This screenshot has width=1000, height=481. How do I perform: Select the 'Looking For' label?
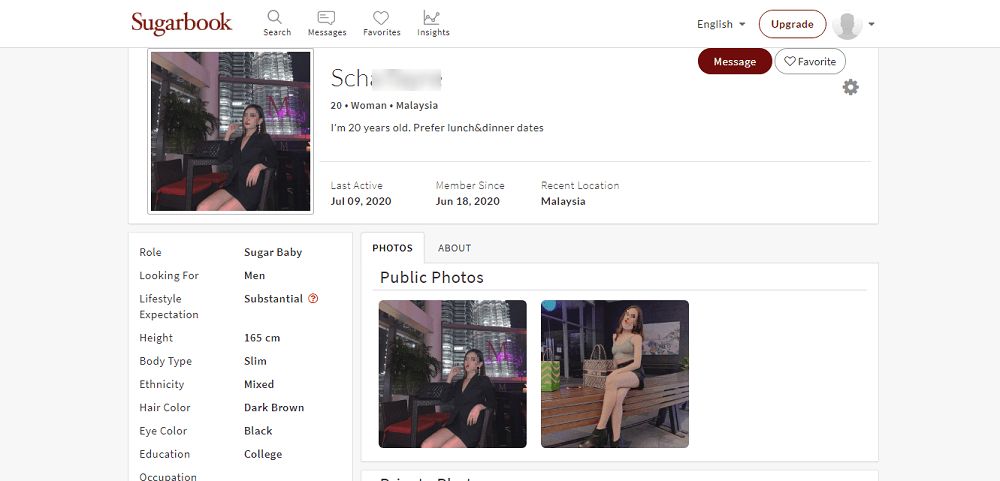pos(169,276)
